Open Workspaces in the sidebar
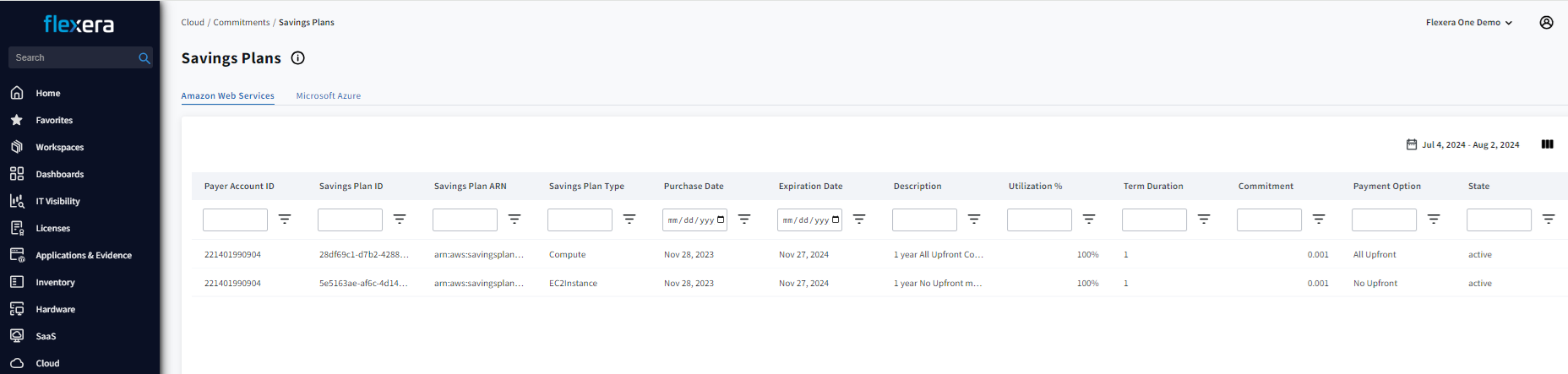1568x374 pixels. pyautogui.click(x=59, y=147)
